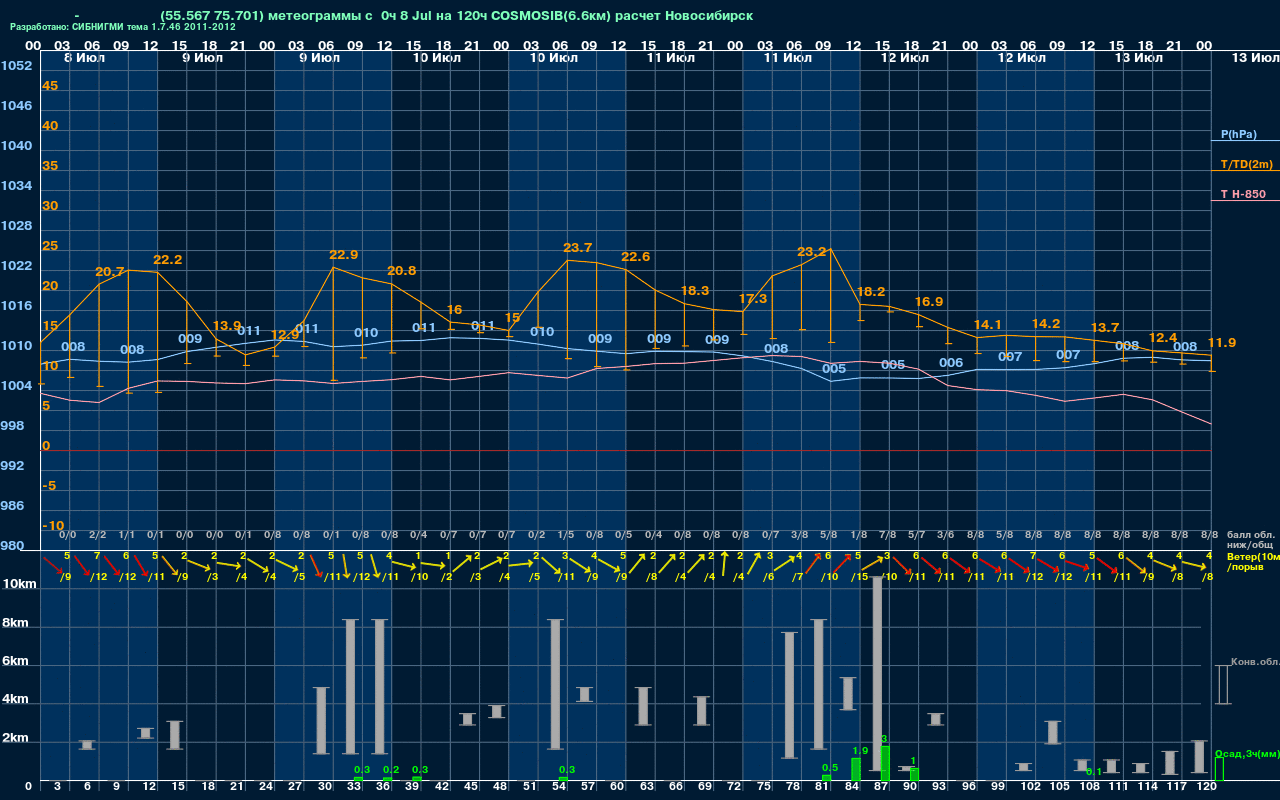The image size is (1280, 800).
Task: Click the Ветер(10м) wind legend label
Action: 1255,556
